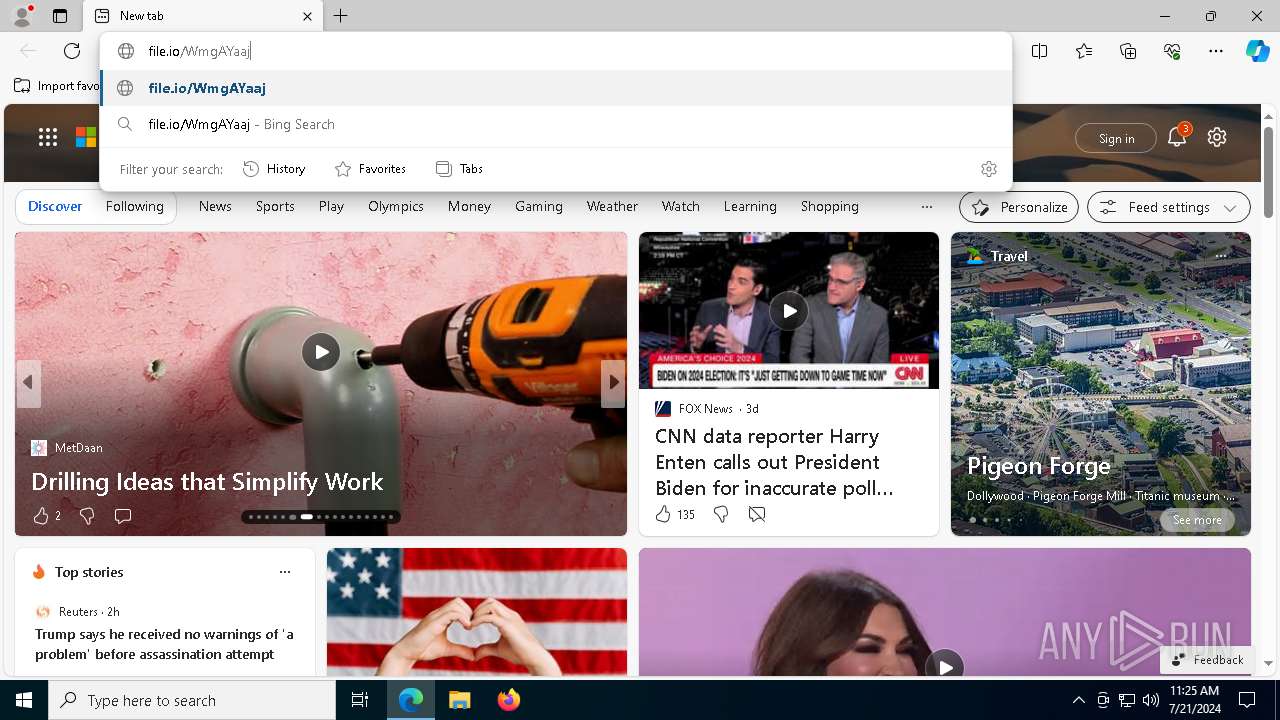1280x720 pixels.
Task: Open the Edge profile icon
Action: pyautogui.click(x=21, y=16)
